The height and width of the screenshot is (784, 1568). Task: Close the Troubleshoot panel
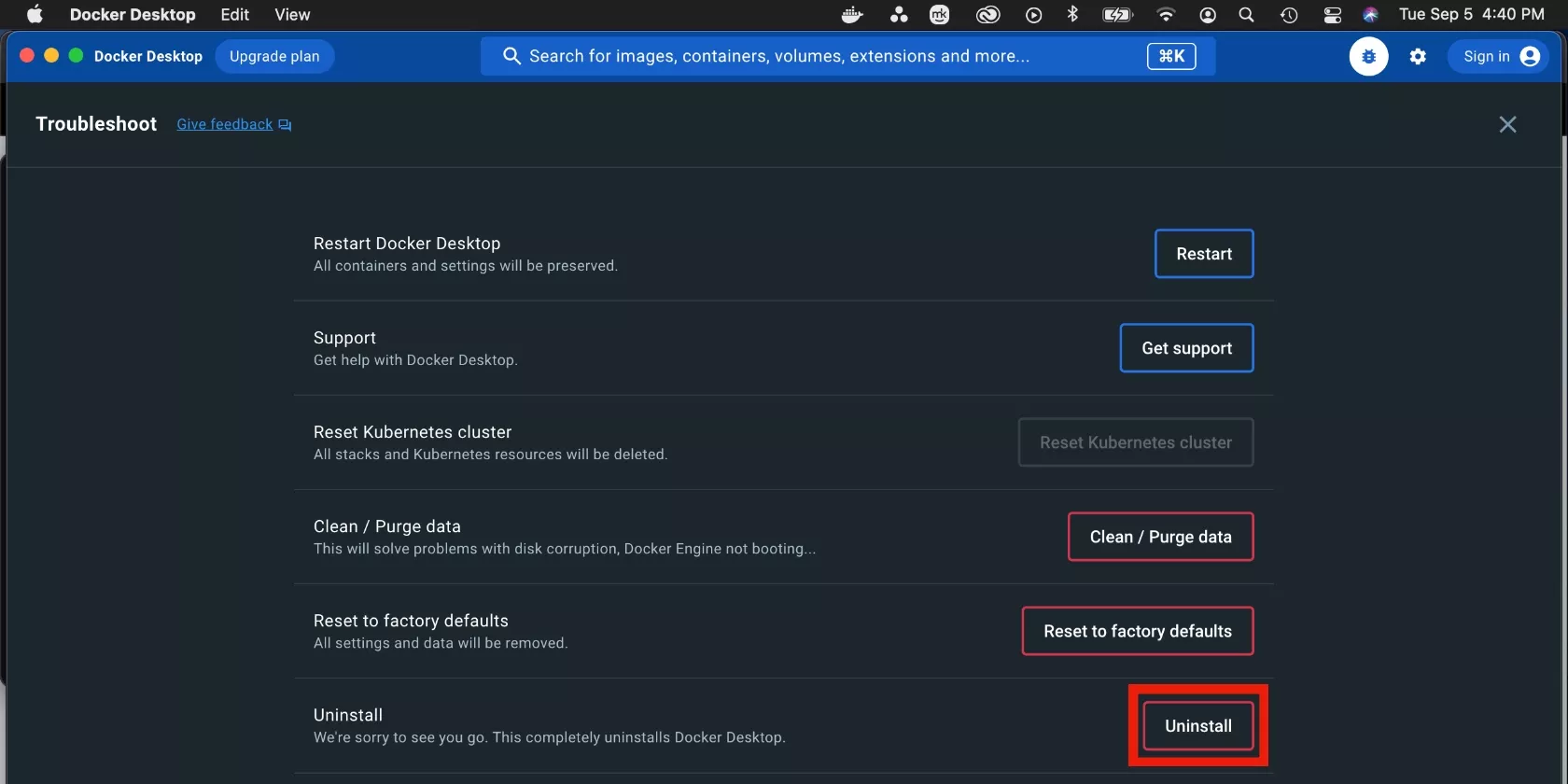[x=1507, y=124]
